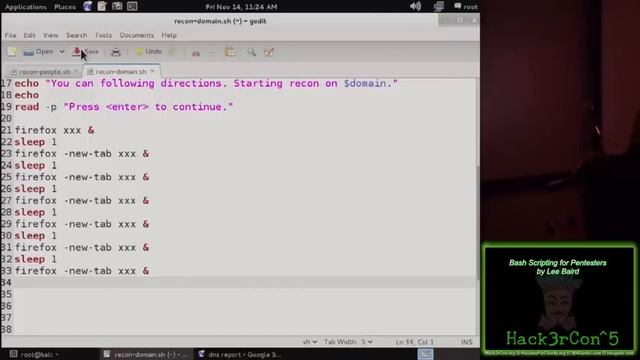This screenshot has width=640, height=360.
Task: Save the recon-domain.sh file
Action: 85,52
